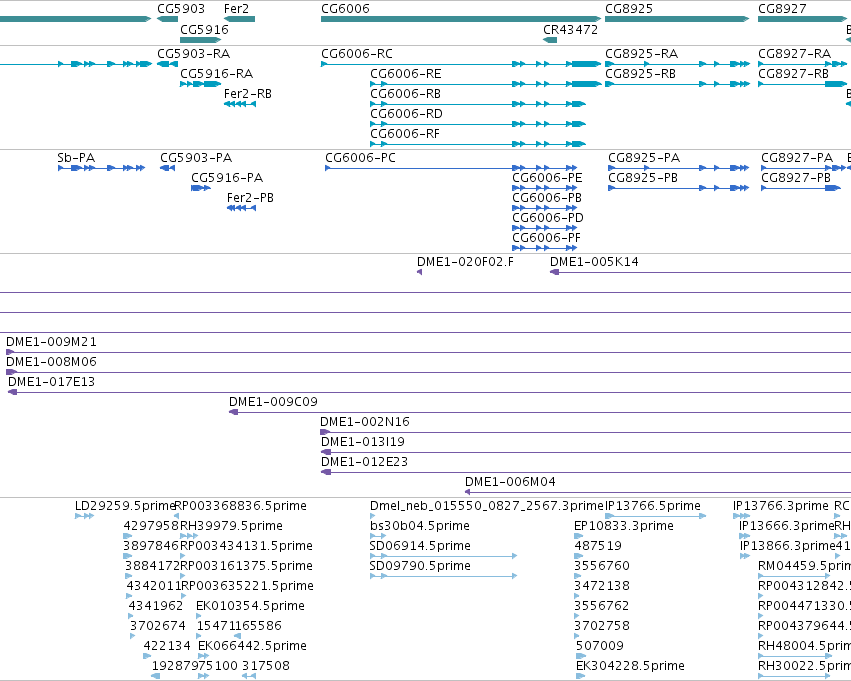Click the DME1-009M21 clone label
This screenshot has height=681, width=851.
click(51, 342)
